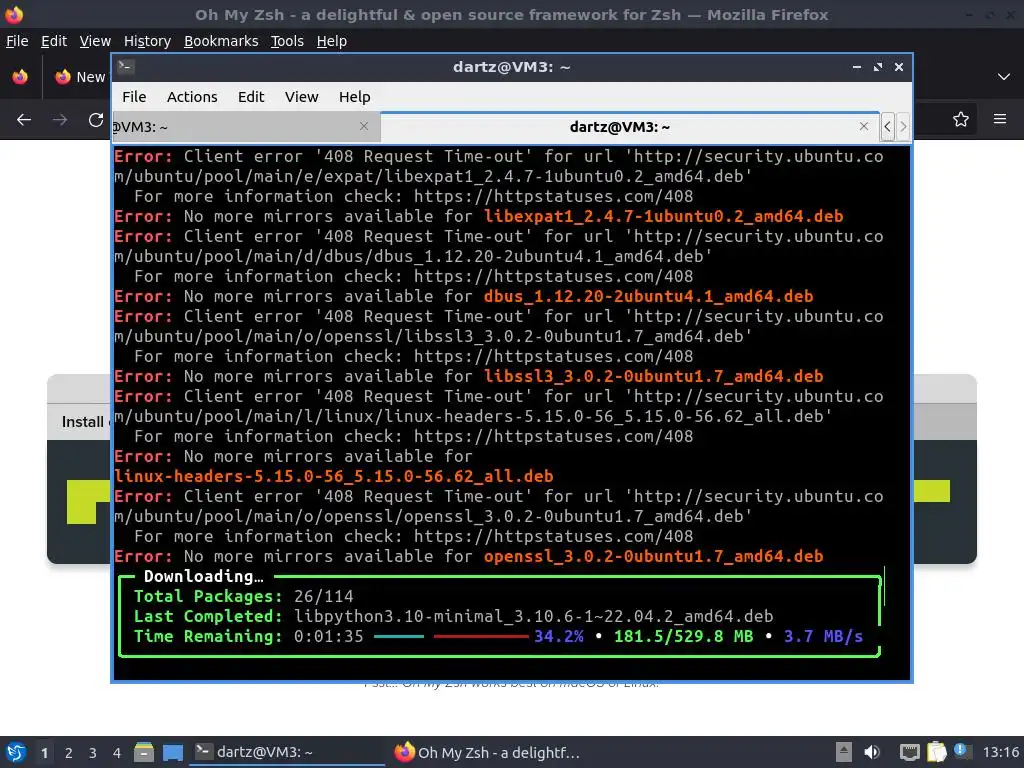Screen dimensions: 1024x768
Task: Close the active dartz@VM3: ~ tab
Action: [863, 126]
